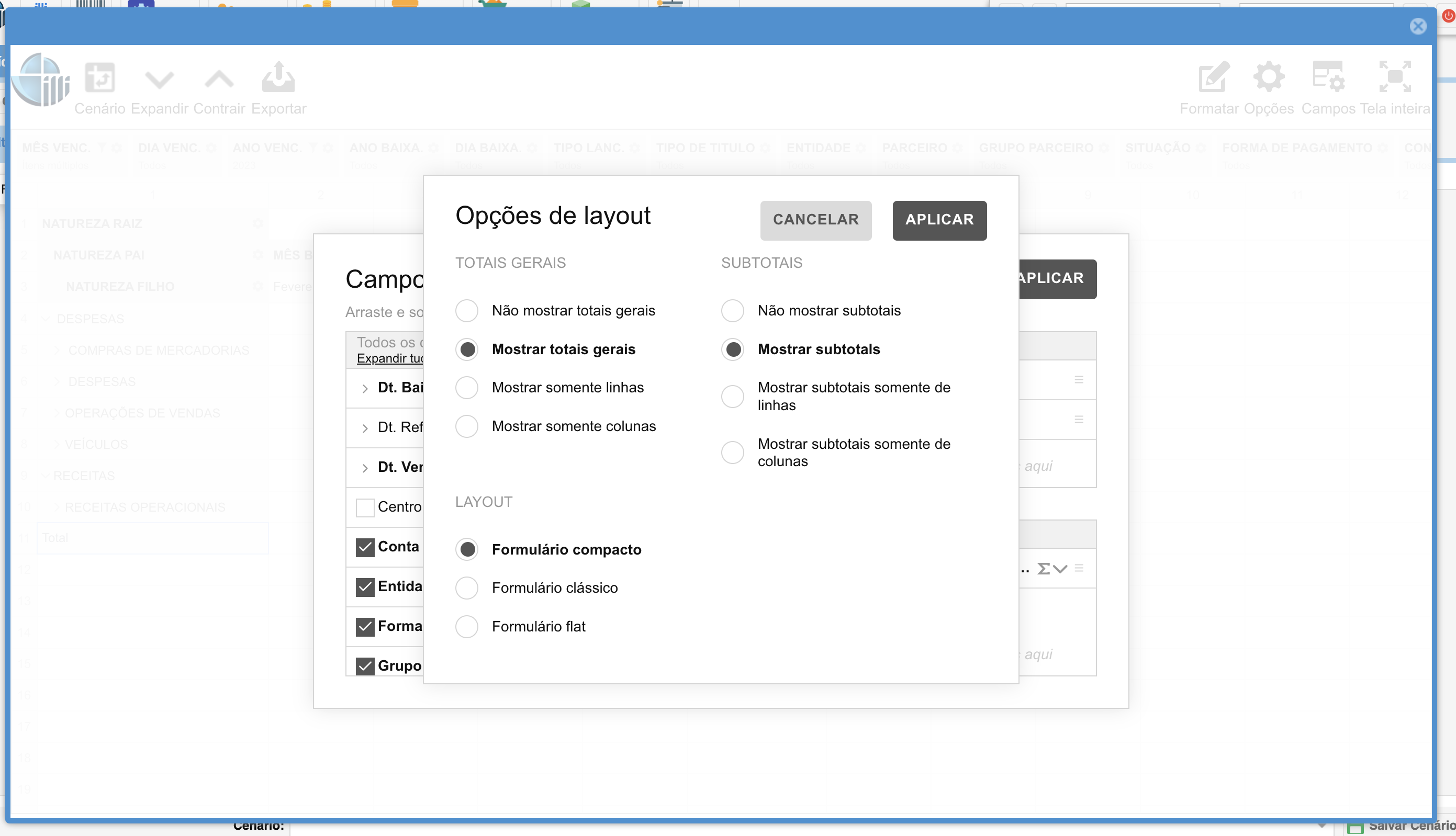The image size is (1456, 836).
Task: Click the Expandir tudo link
Action: coord(389,359)
